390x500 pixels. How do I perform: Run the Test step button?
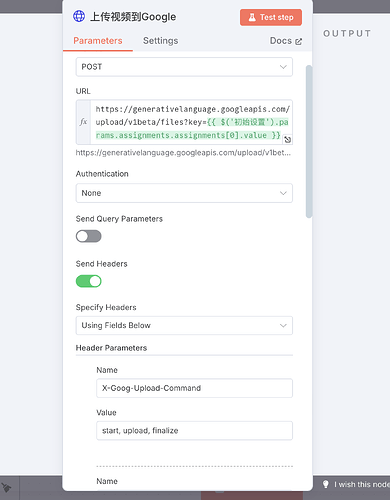coord(271,17)
